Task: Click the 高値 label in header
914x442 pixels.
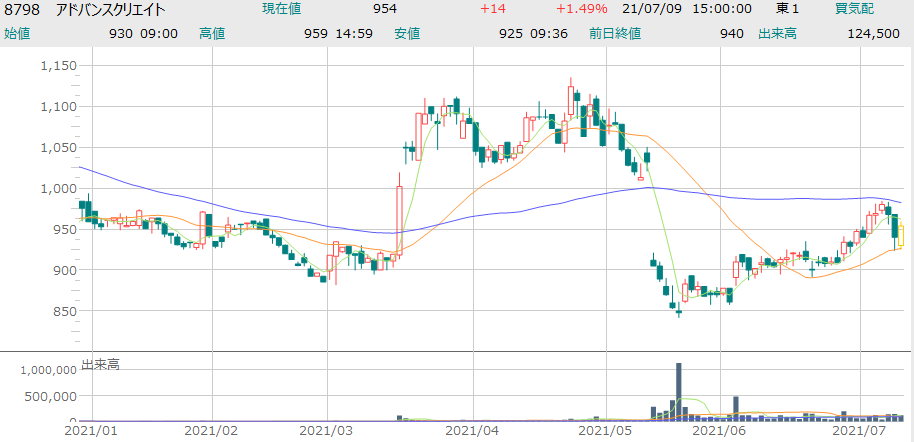Action: coord(212,33)
